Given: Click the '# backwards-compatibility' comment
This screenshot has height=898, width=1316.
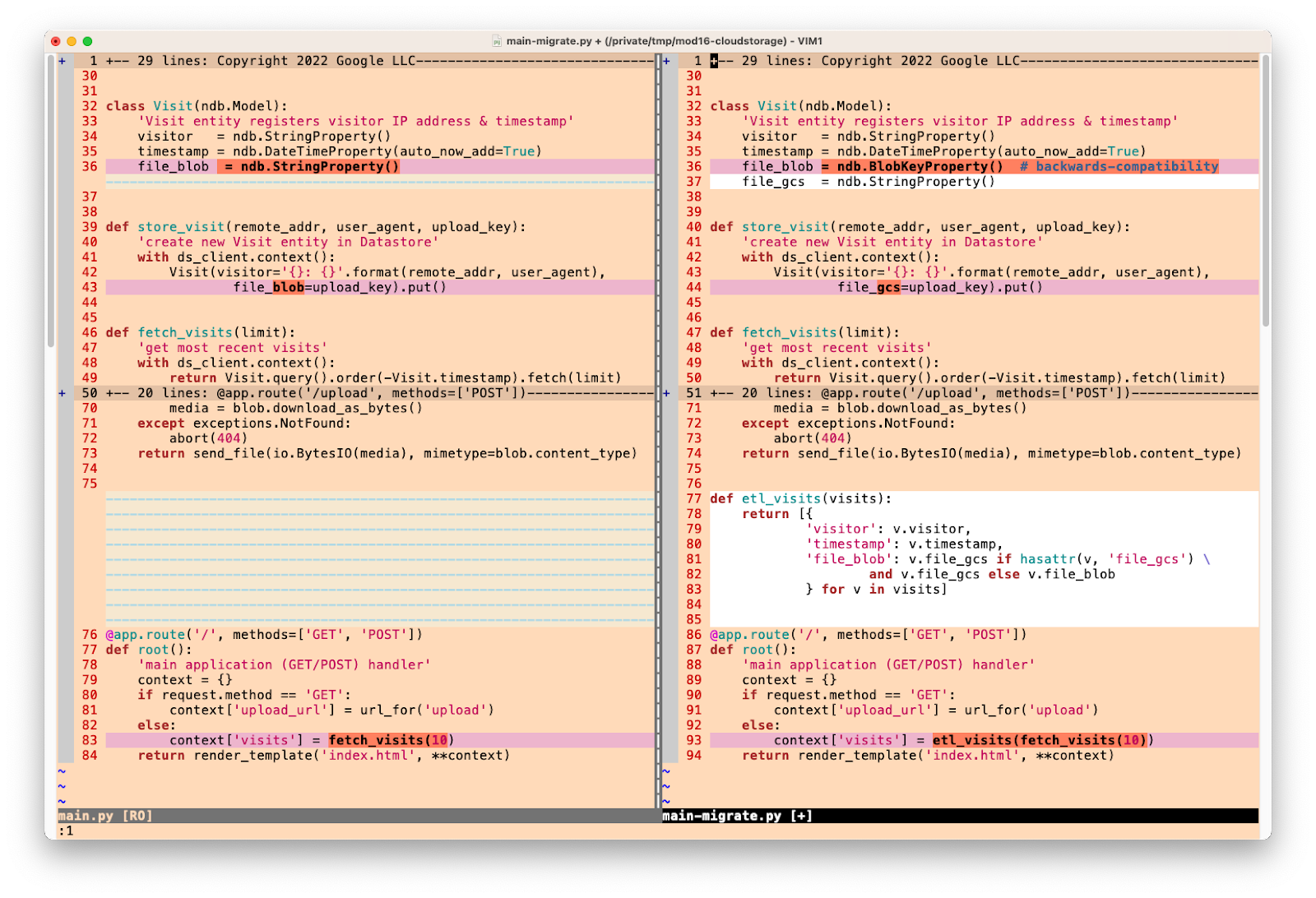Looking at the screenshot, I should [1119, 167].
